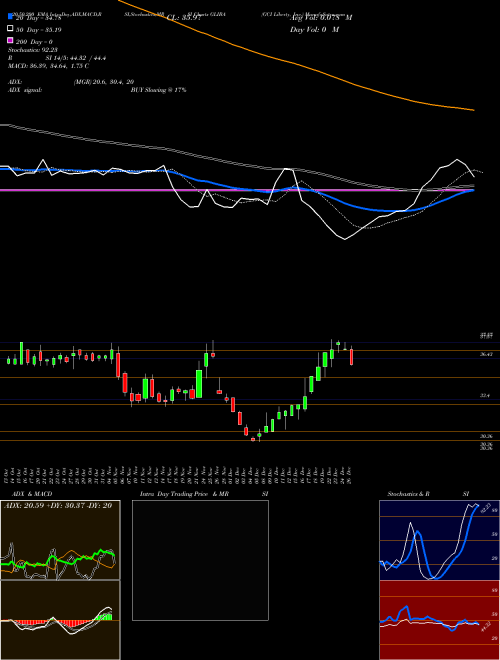
Task: Click the 'Intra Day Trading Price & MR' title
Action: pos(184,494)
